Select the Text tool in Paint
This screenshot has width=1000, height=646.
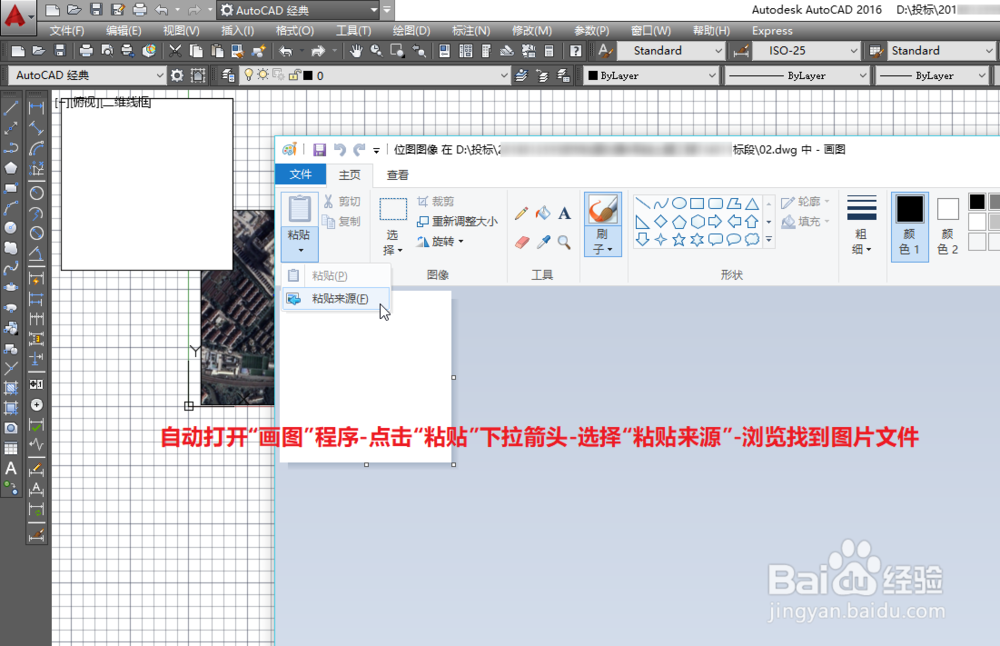point(564,213)
